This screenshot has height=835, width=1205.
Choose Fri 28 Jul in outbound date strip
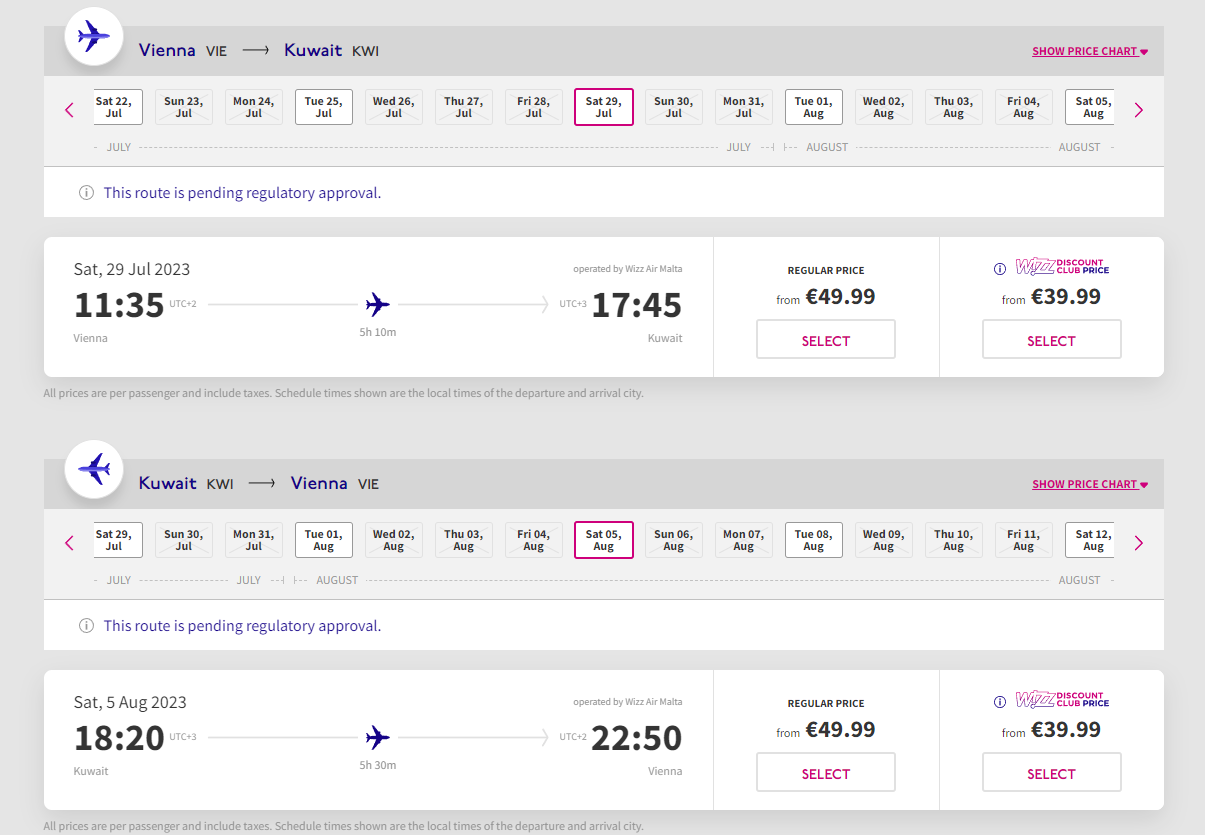tap(534, 107)
